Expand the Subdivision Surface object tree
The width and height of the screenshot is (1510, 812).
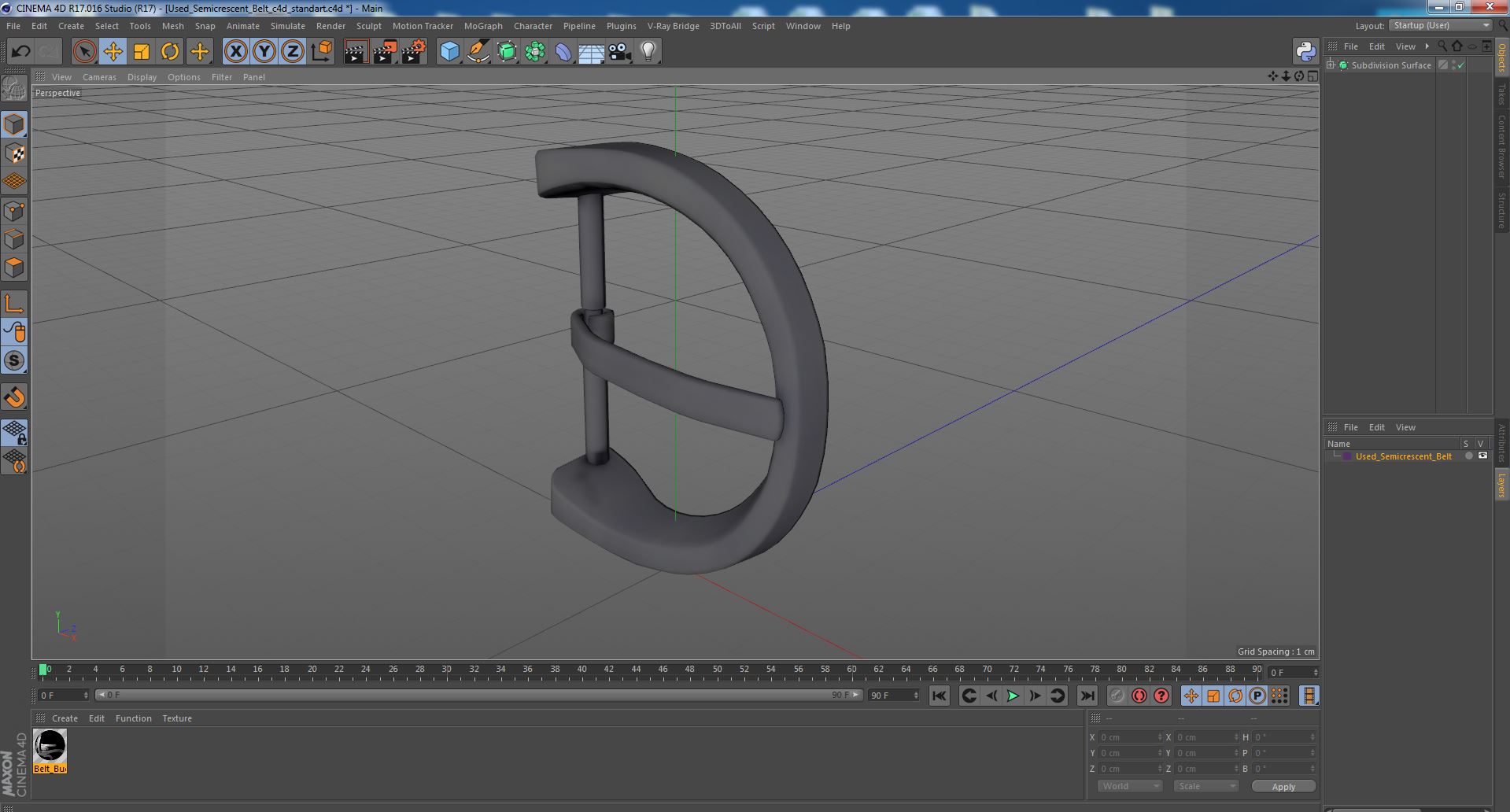pos(1331,65)
